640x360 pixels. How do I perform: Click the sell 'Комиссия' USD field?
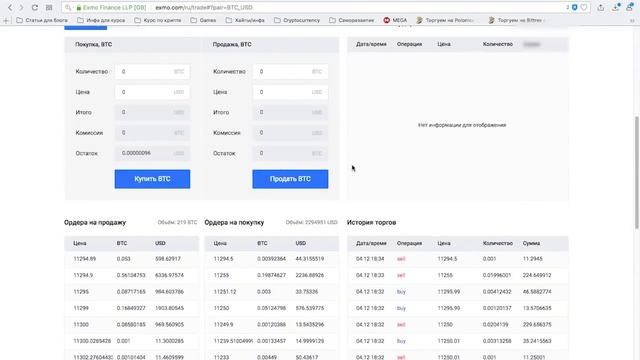click(x=290, y=133)
